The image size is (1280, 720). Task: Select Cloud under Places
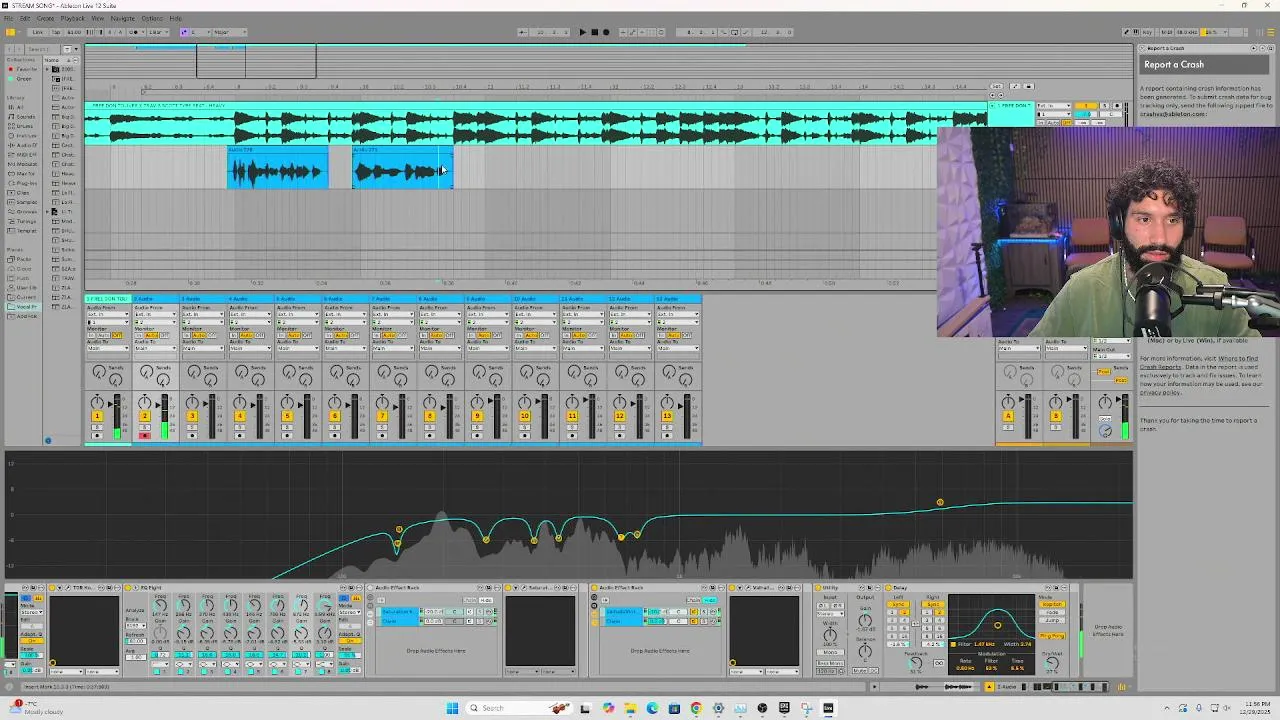point(22,268)
